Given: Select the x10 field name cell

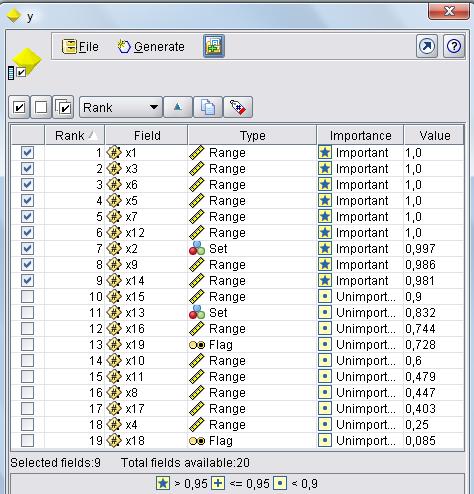Looking at the screenshot, I should point(146,361).
